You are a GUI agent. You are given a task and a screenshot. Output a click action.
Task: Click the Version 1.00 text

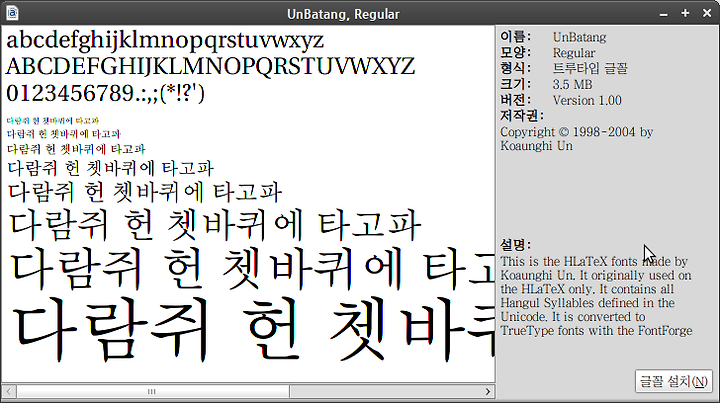[x=587, y=101]
